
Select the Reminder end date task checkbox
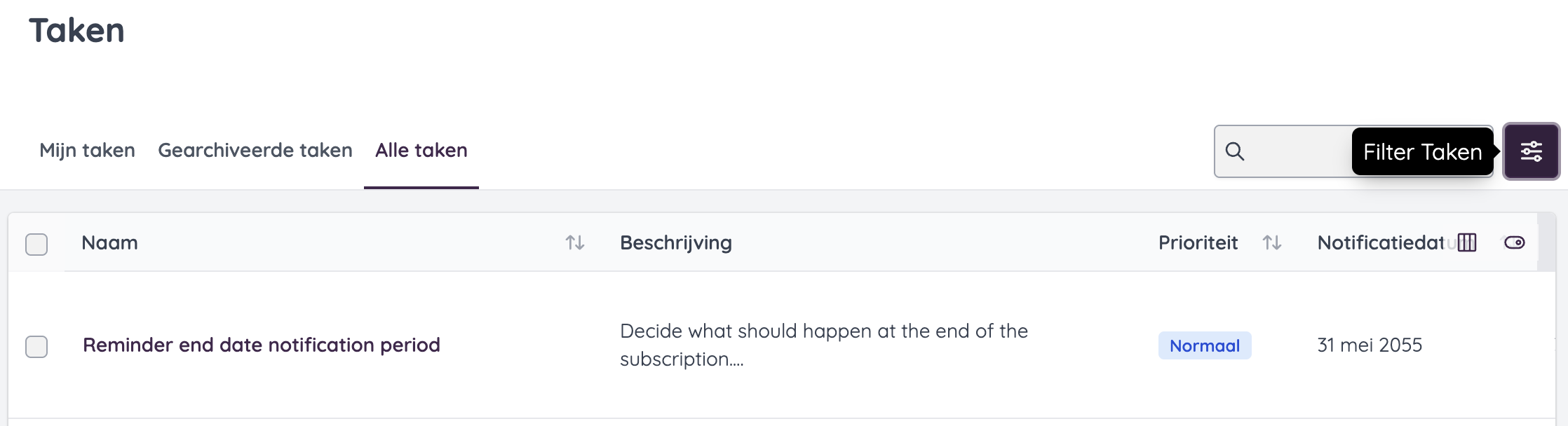36,346
